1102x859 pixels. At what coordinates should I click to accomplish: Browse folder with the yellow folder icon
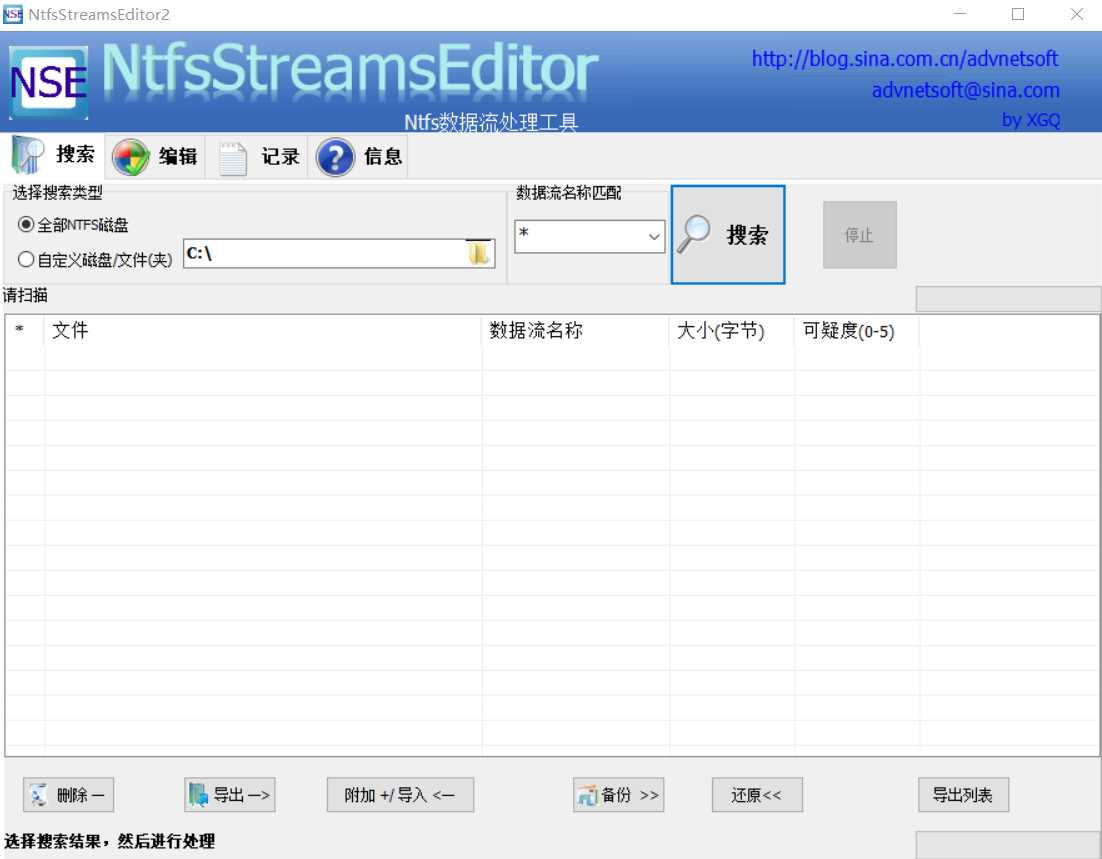[479, 253]
